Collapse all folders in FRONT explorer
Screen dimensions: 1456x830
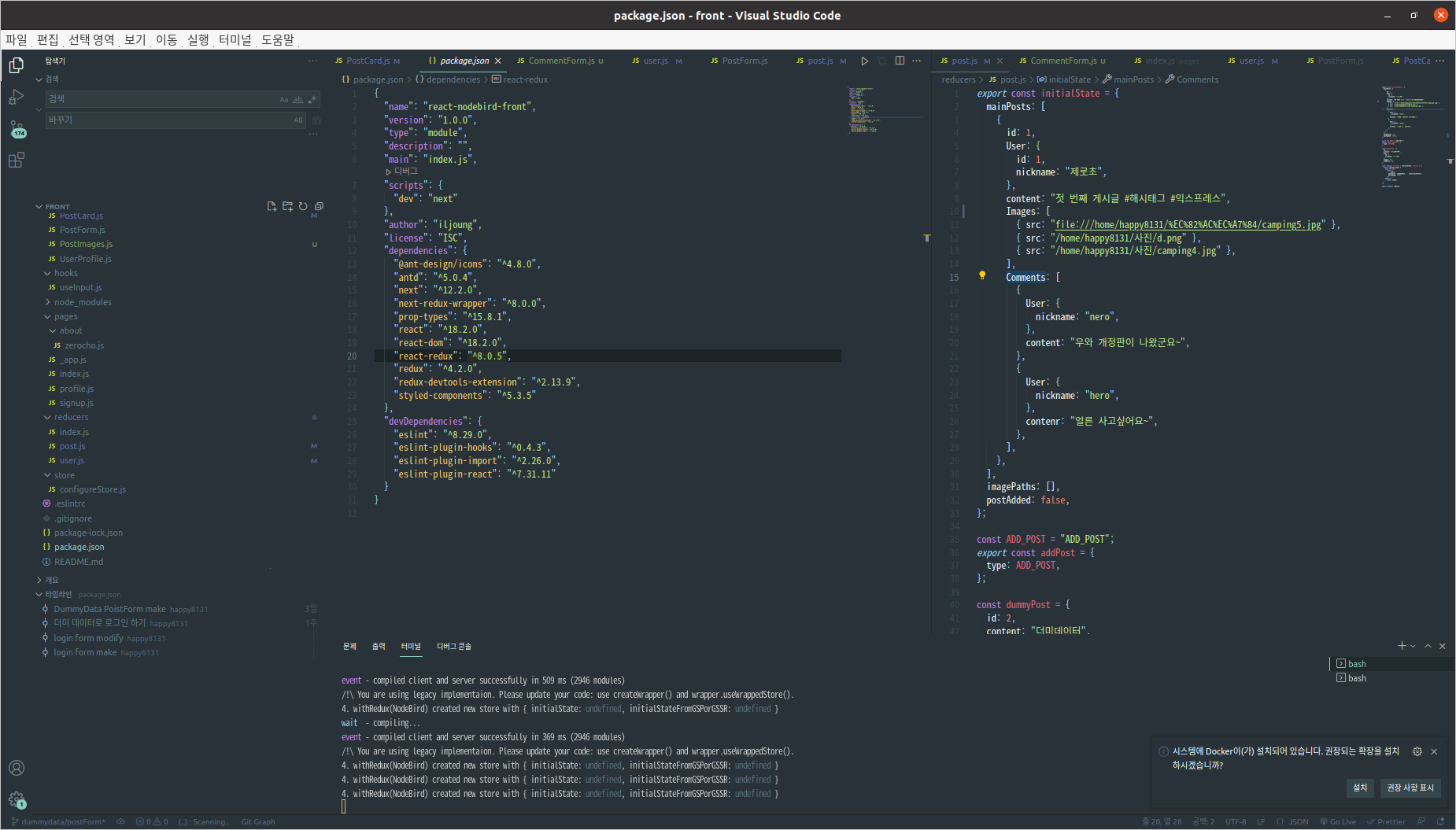click(319, 206)
